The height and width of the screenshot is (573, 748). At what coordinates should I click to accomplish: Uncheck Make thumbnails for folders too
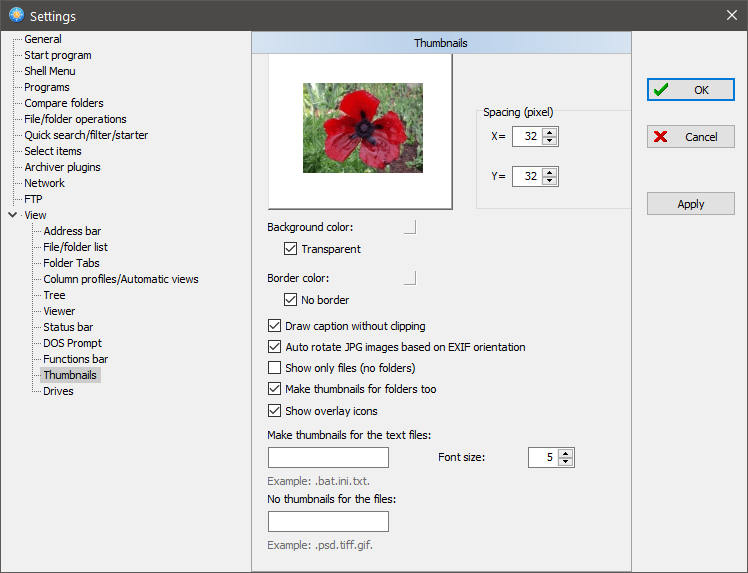pyautogui.click(x=274, y=389)
